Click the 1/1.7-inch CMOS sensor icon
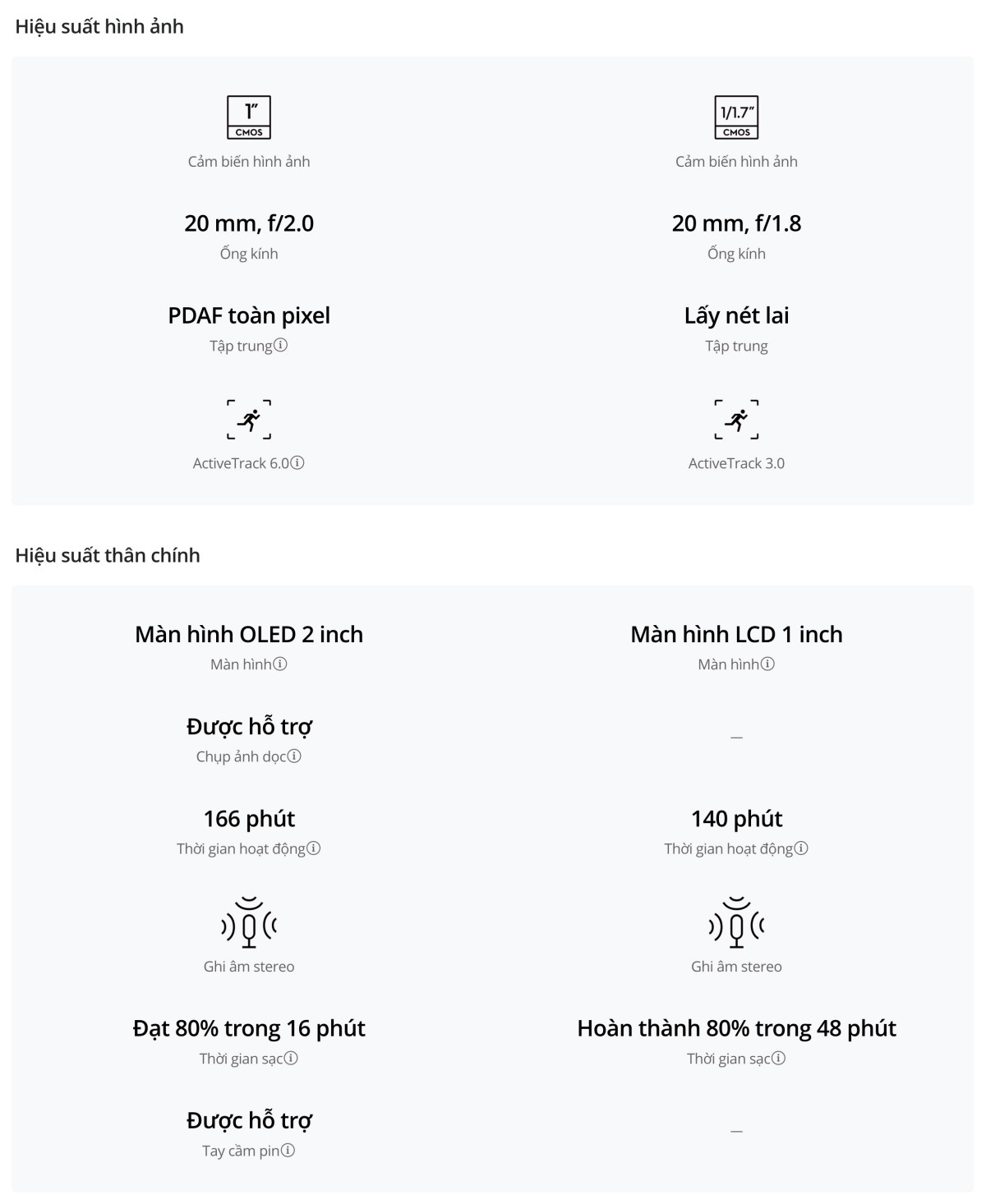Image resolution: width=986 pixels, height=1204 pixels. [736, 117]
